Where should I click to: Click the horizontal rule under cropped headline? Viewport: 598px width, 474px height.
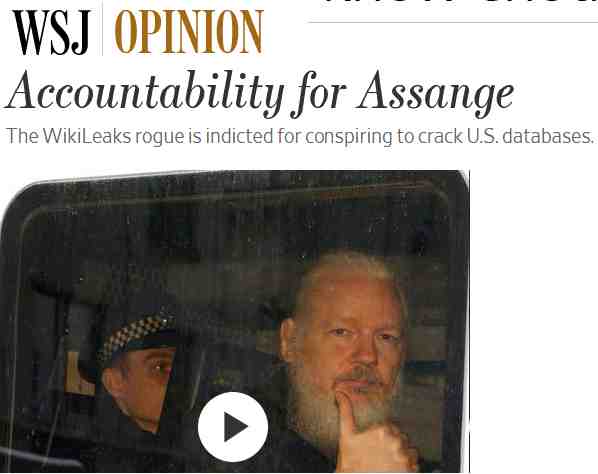coord(453,22)
